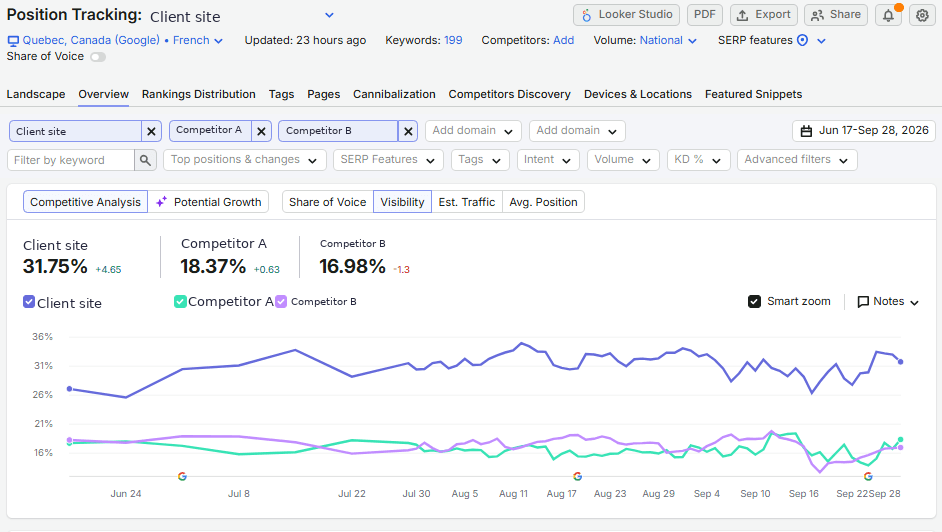This screenshot has width=942, height=532.
Task: Click the Filter by keyword field
Action: click(x=71, y=160)
